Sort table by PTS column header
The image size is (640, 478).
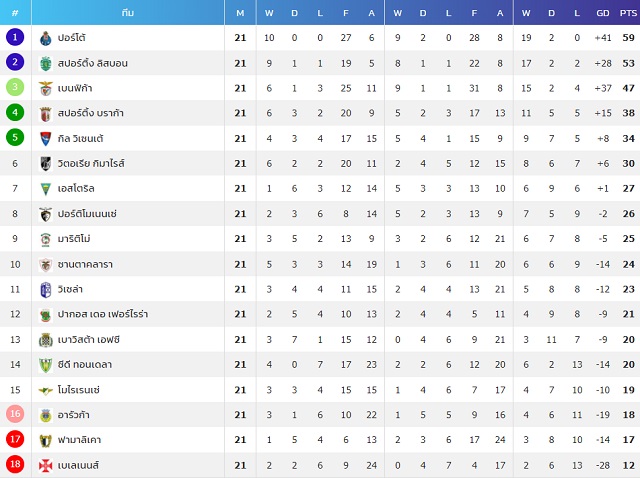click(628, 13)
